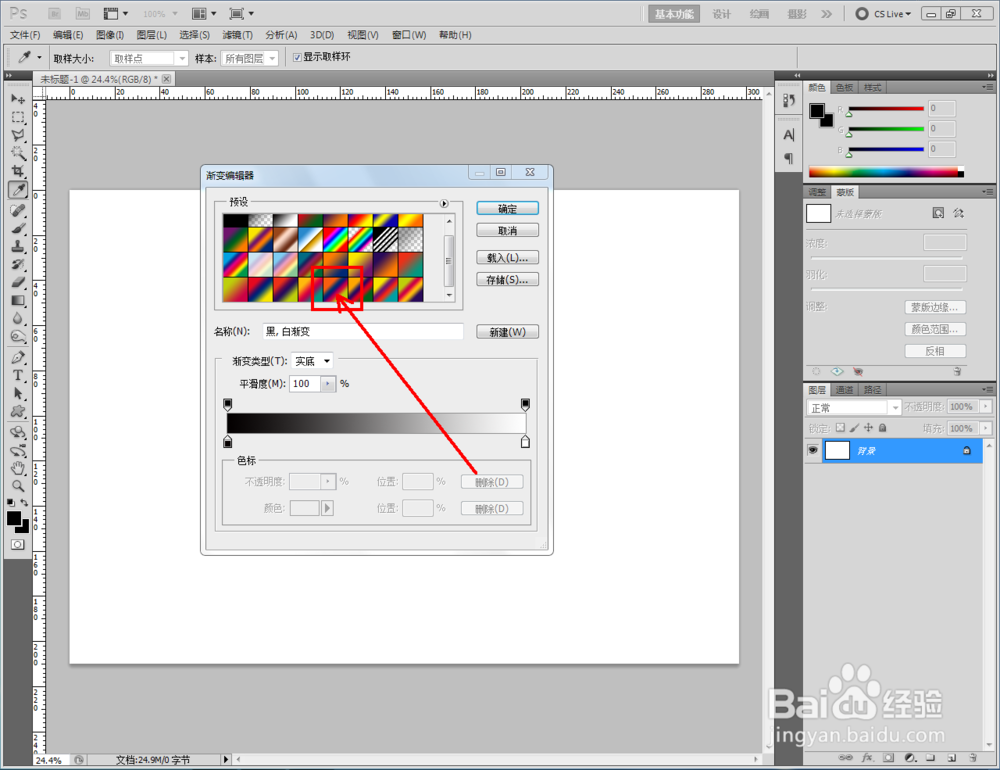This screenshot has width=1000, height=770.
Task: Select the Horizontal Type tool
Action: [x=18, y=375]
